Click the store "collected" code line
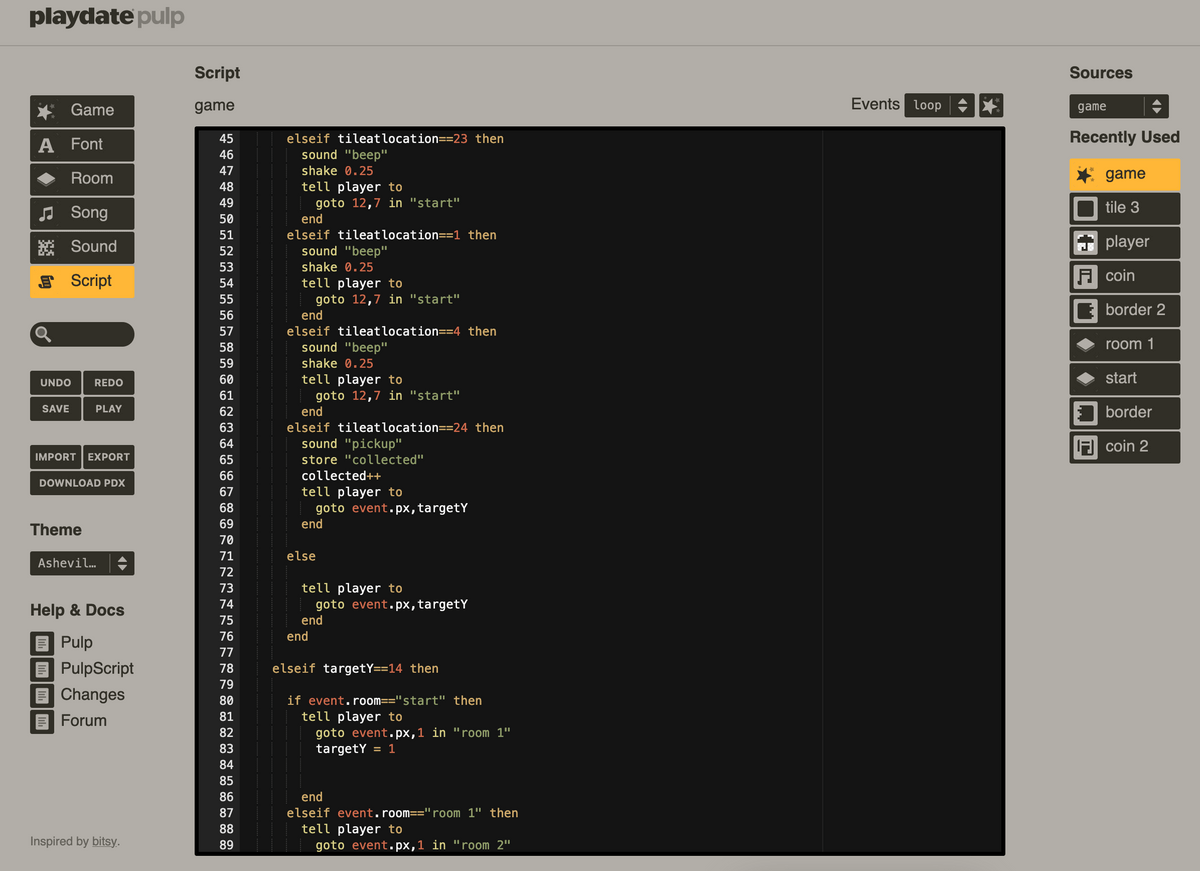 point(363,460)
